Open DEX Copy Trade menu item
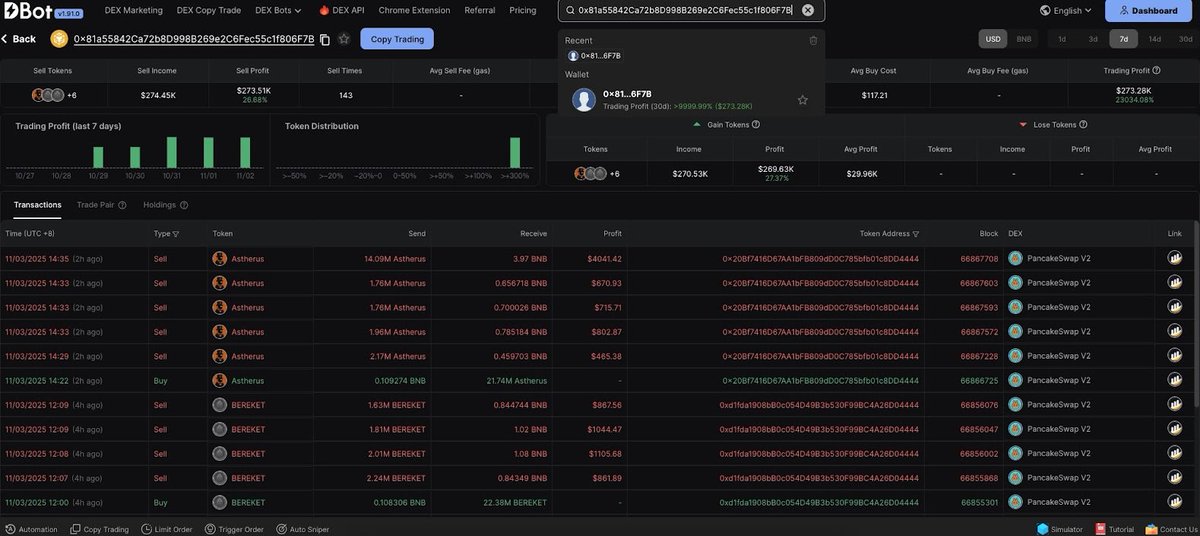The width and height of the screenshot is (1200, 536). coord(209,10)
